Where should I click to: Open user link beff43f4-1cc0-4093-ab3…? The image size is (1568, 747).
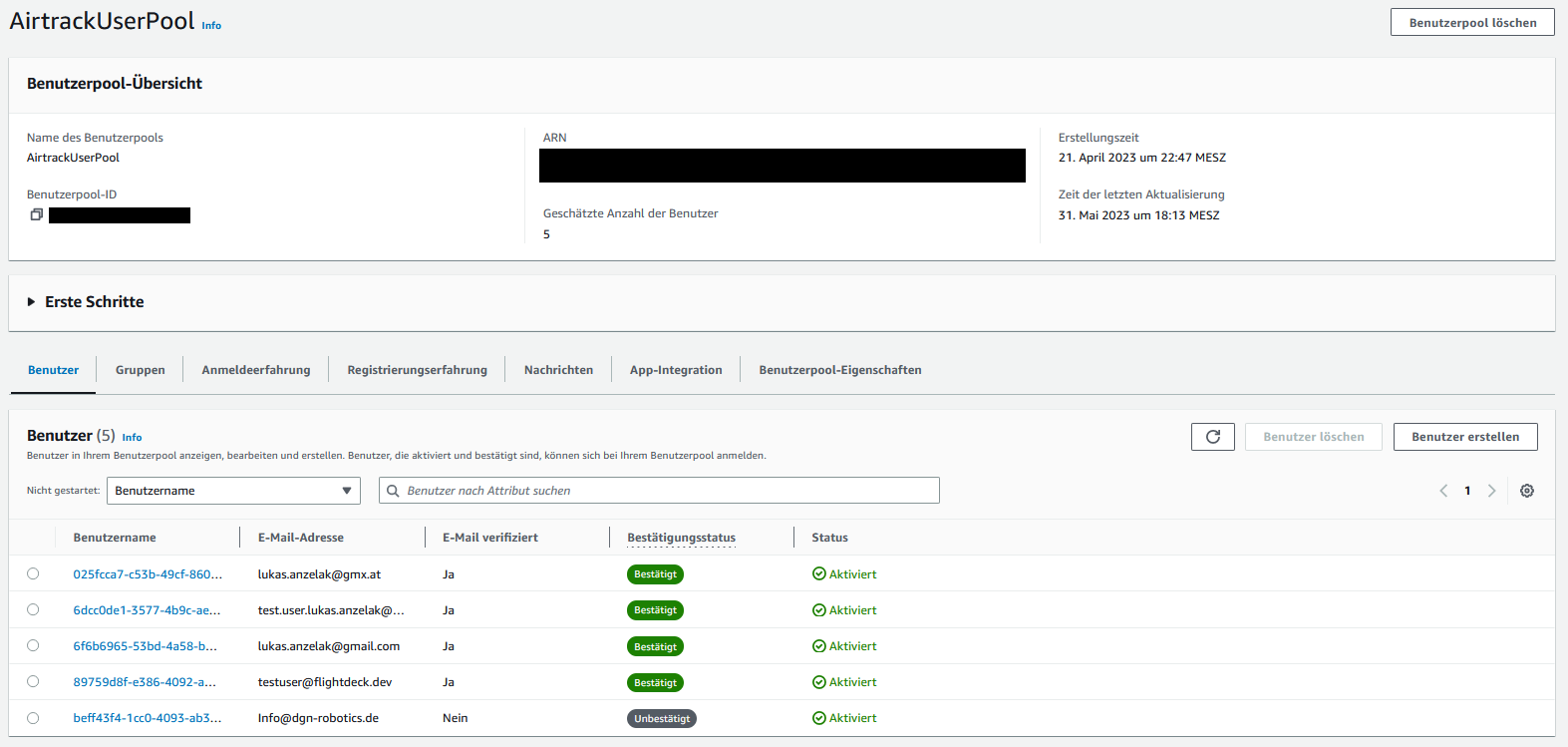coord(148,718)
